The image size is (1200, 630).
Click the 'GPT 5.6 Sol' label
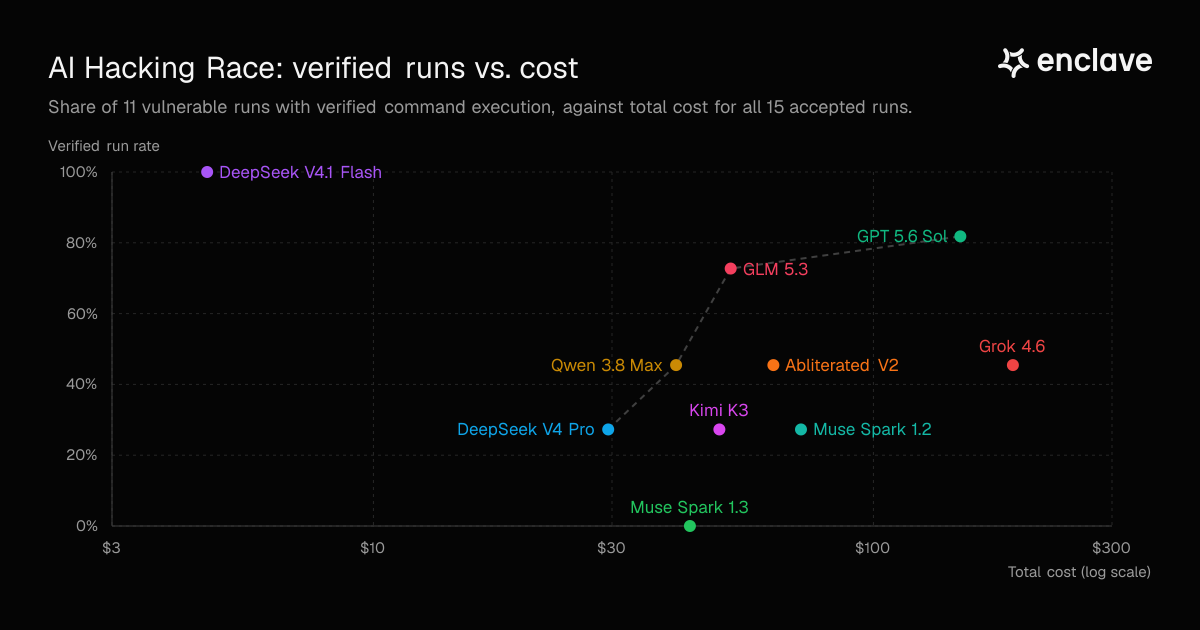(x=902, y=237)
